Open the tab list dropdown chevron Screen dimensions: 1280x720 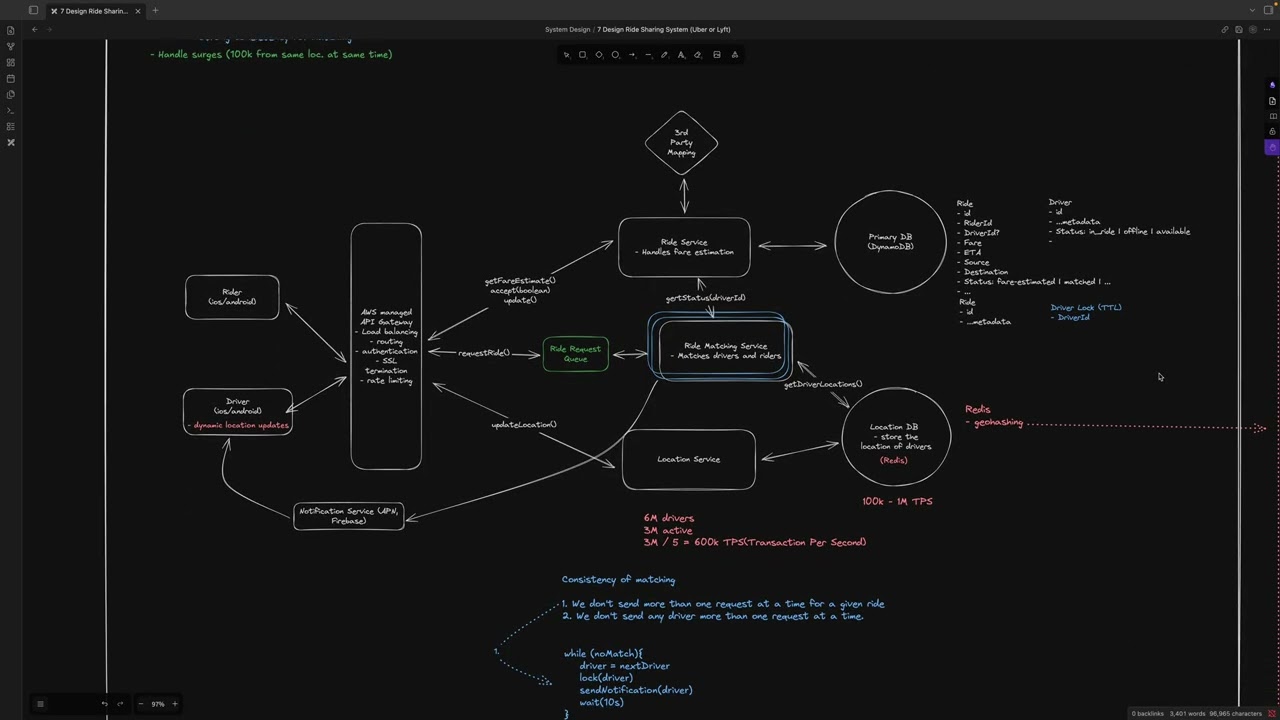point(1252,10)
